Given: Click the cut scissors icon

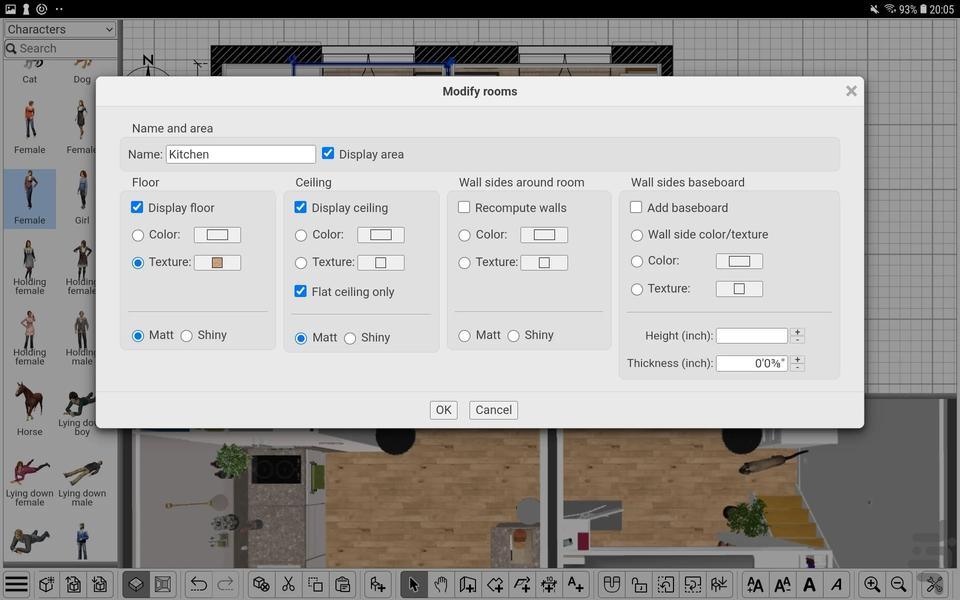Looking at the screenshot, I should tap(288, 584).
